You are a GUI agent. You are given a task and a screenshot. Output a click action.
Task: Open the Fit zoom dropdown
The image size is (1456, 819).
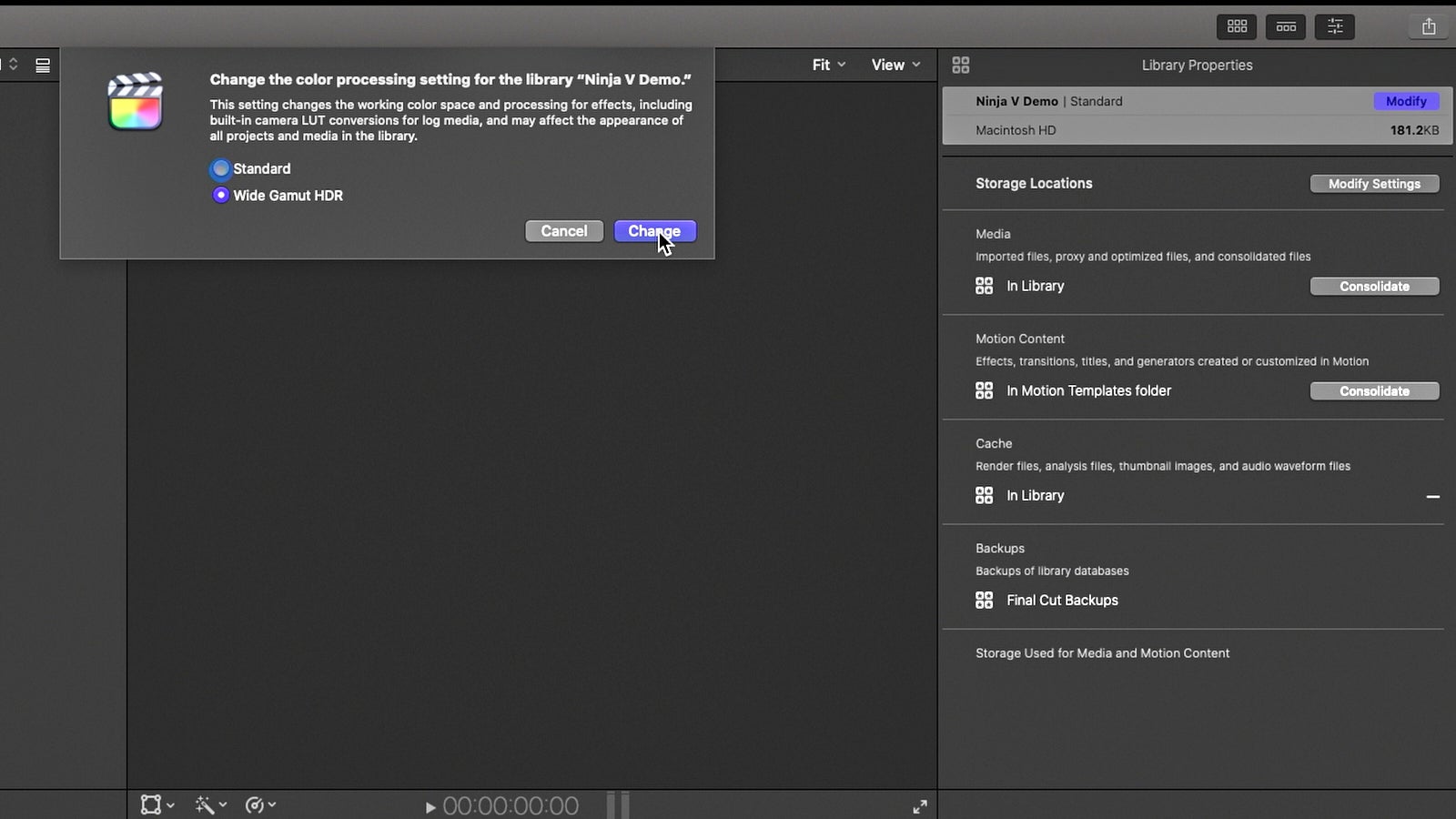coord(829,65)
